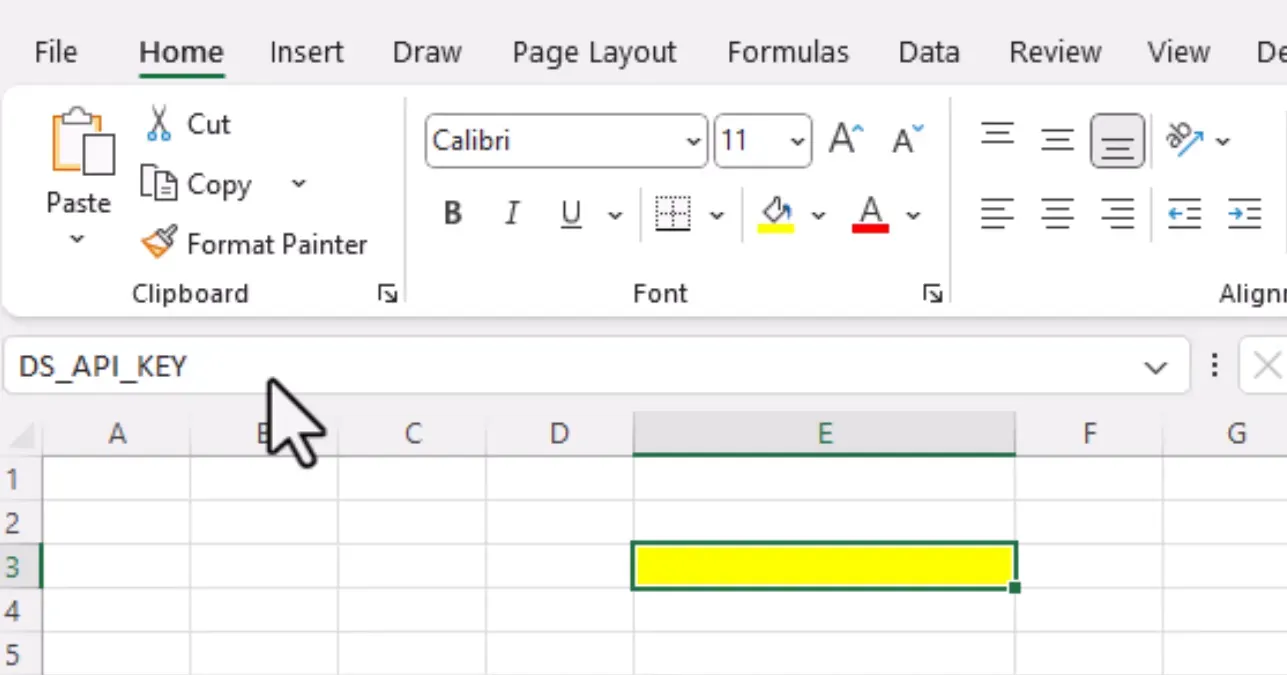
Task: Expand the font size 11 dropdown
Action: pyautogui.click(x=797, y=141)
